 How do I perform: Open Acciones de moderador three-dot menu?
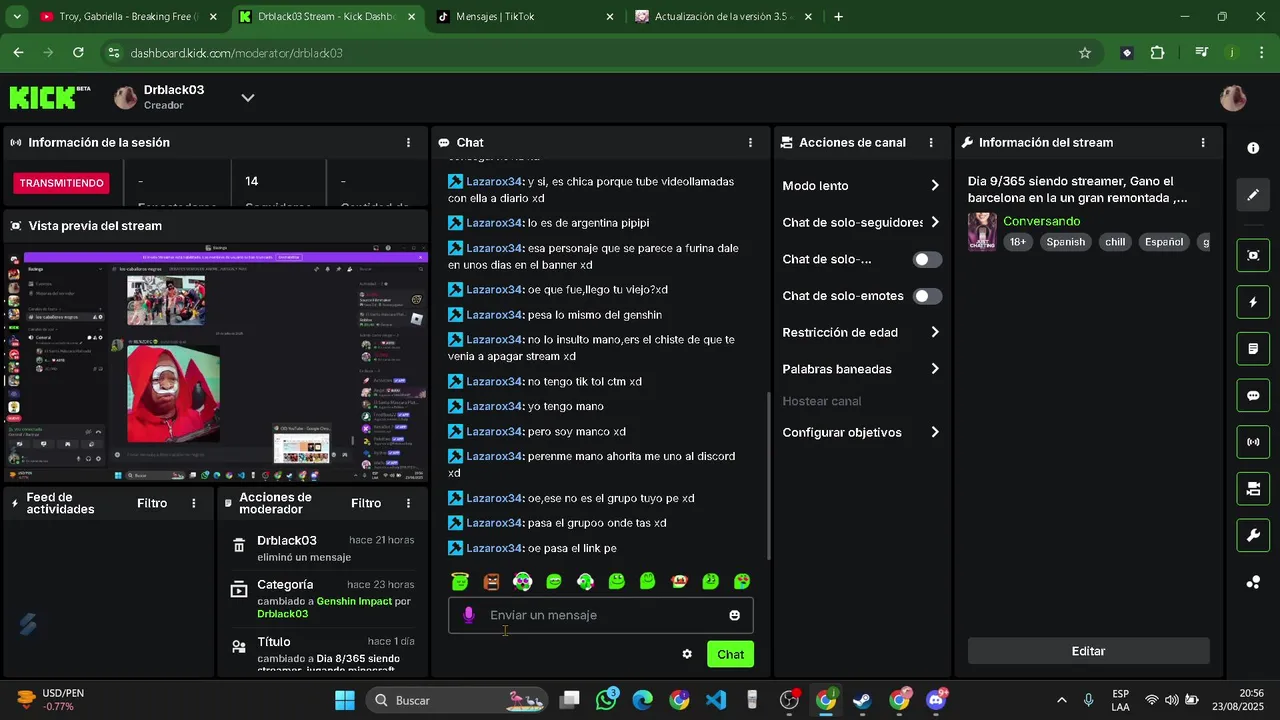tap(408, 503)
